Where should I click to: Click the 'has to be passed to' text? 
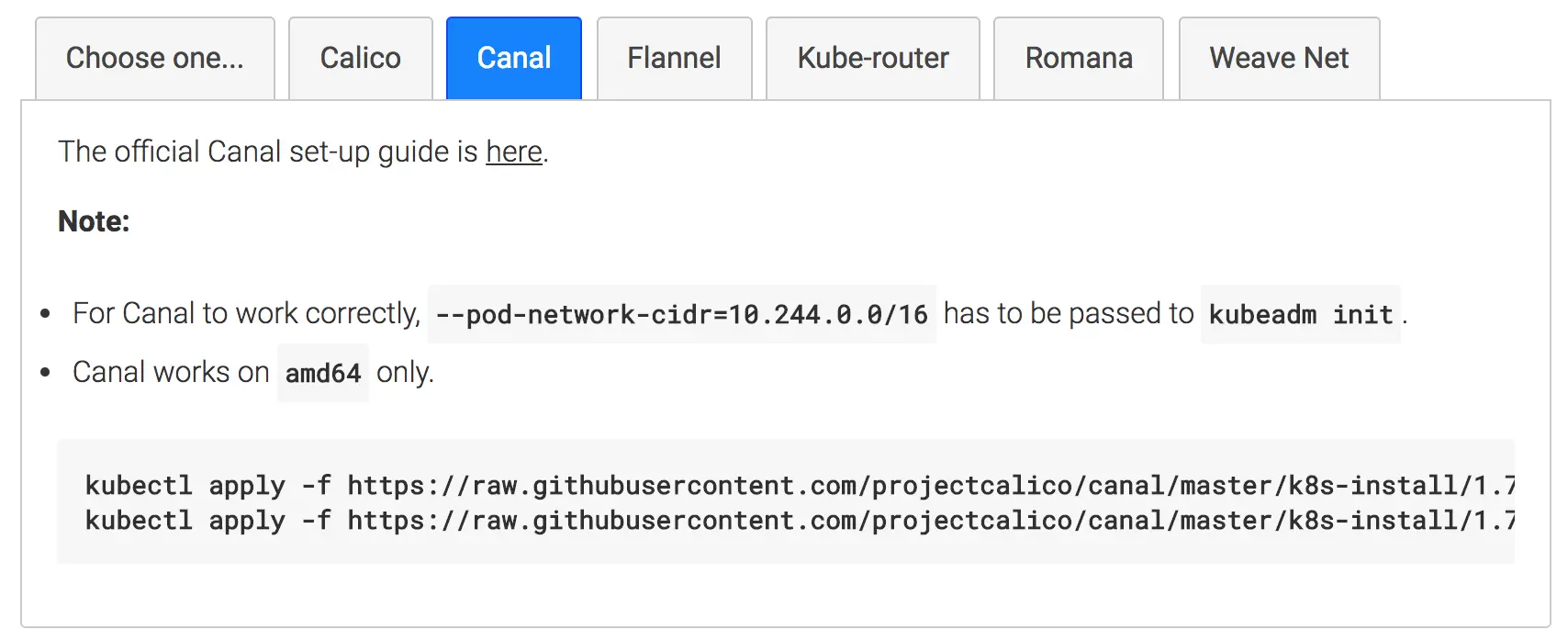1068,313
